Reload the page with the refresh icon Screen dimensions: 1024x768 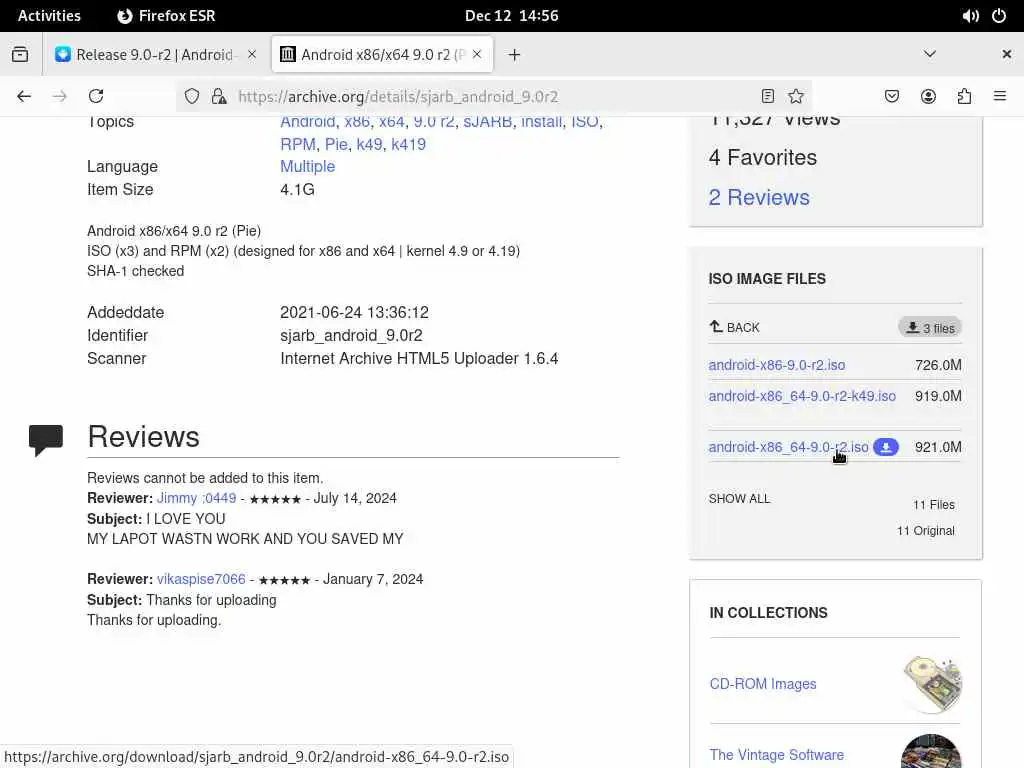(96, 96)
